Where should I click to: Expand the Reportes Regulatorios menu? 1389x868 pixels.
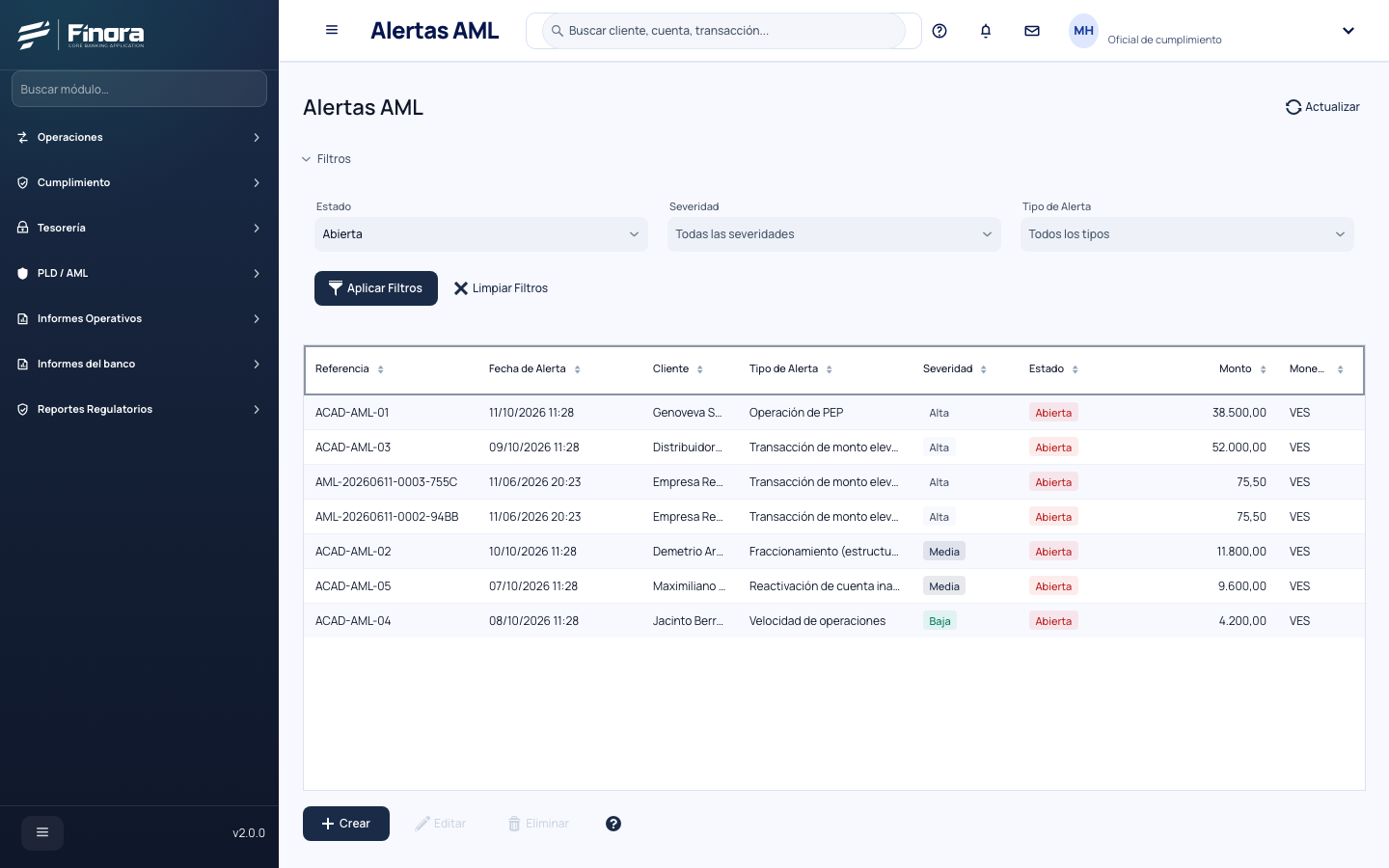point(139,409)
